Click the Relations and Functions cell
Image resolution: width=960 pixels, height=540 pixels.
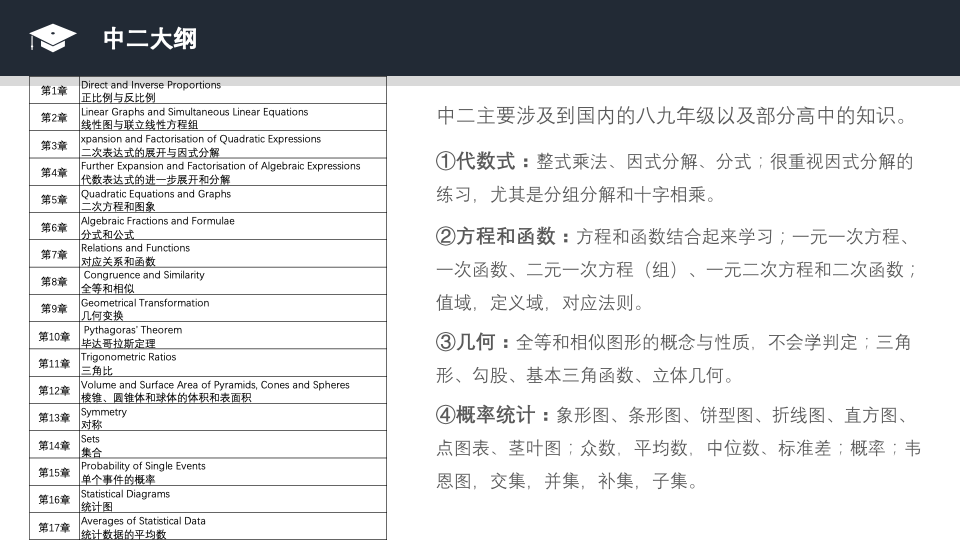coord(233,254)
